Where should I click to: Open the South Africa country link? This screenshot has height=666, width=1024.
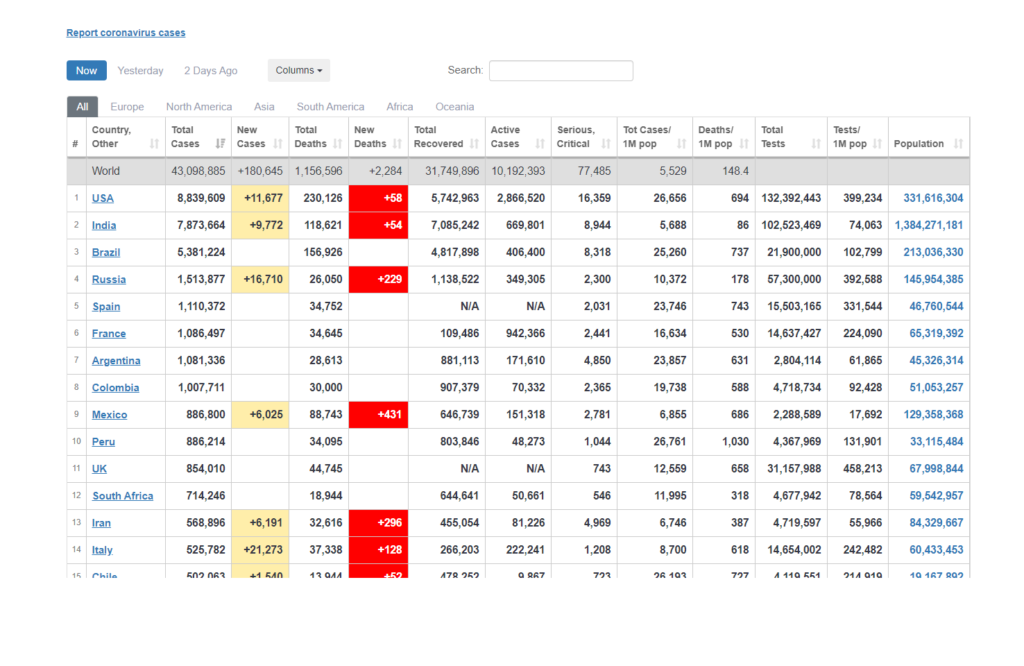point(123,496)
